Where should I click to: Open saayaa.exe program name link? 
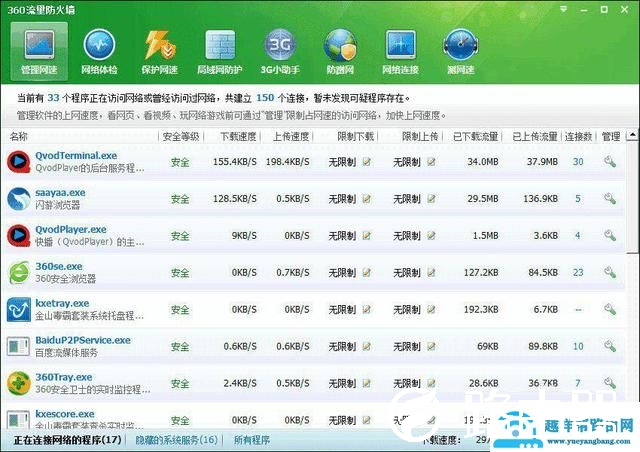coord(60,192)
